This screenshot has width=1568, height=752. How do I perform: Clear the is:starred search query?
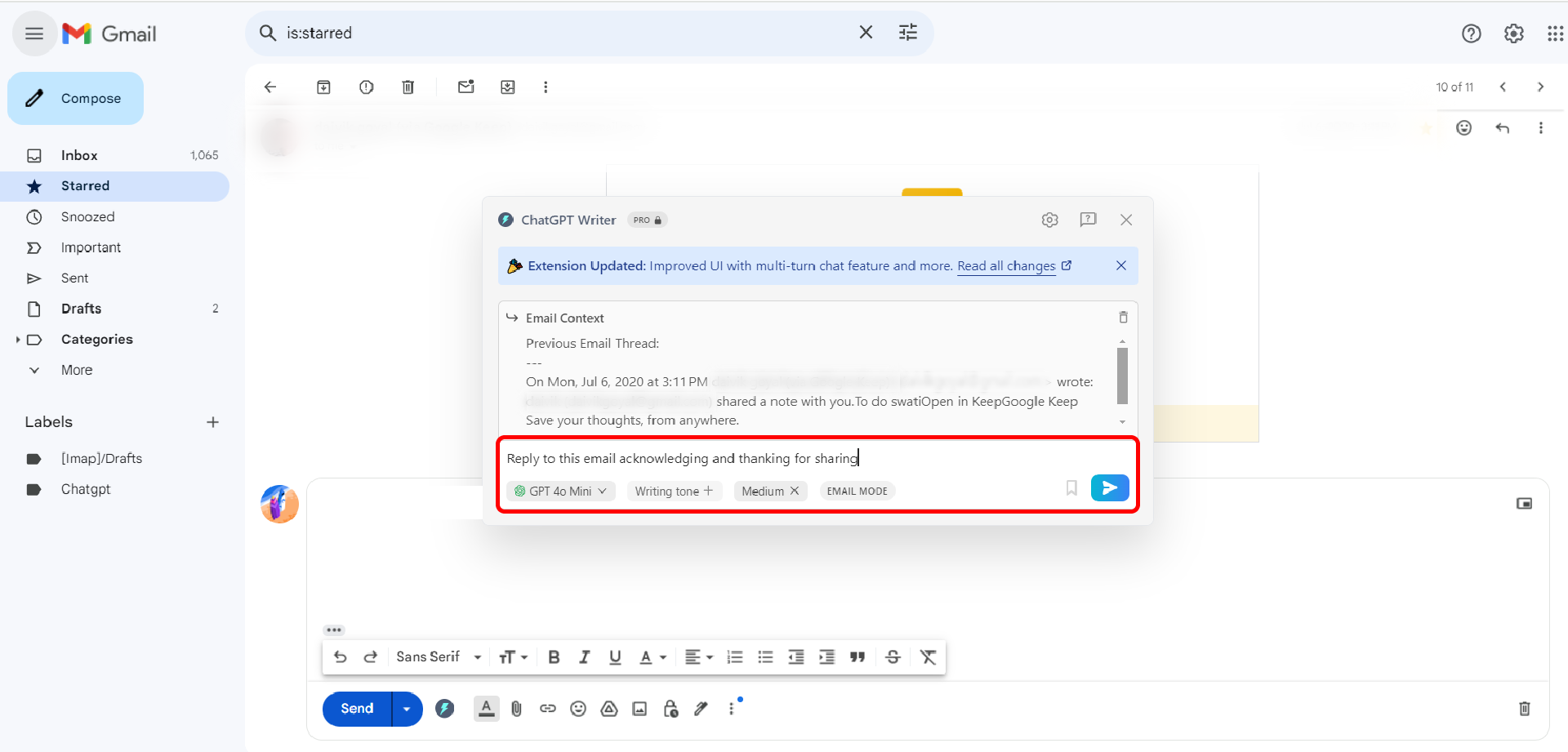pos(866,33)
